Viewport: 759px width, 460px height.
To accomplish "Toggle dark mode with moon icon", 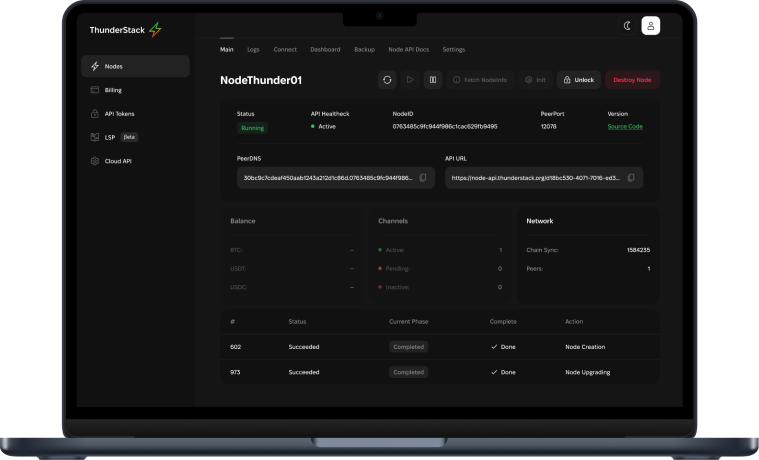I will click(627, 26).
